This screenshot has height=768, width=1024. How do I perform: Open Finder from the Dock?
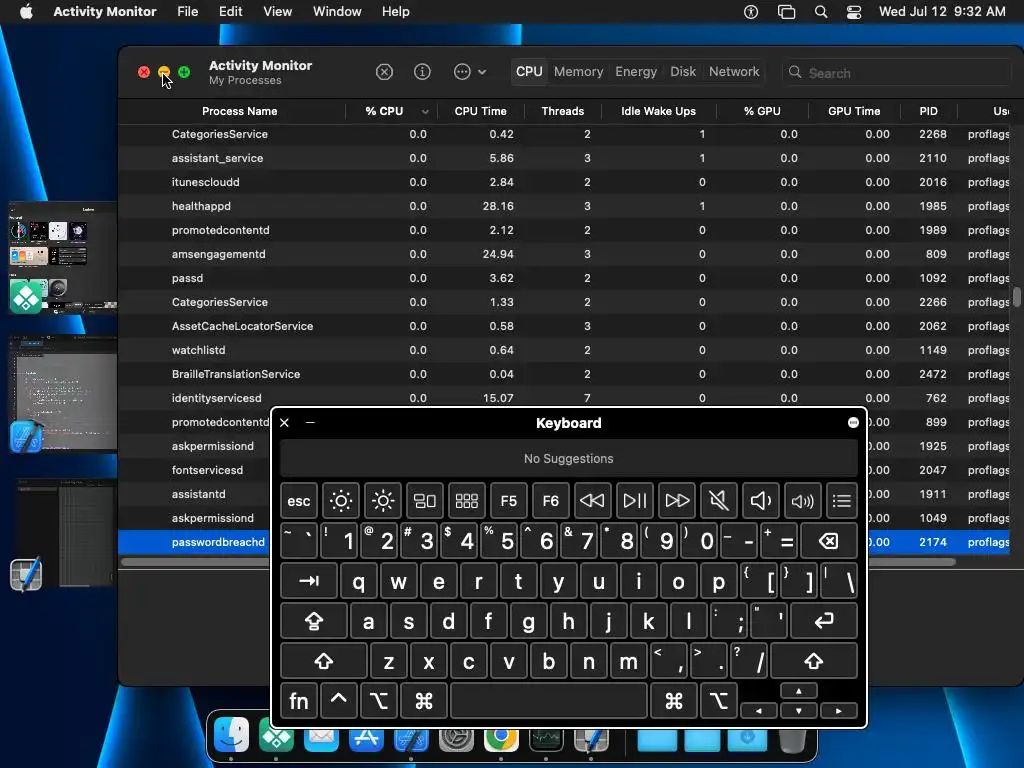231,735
